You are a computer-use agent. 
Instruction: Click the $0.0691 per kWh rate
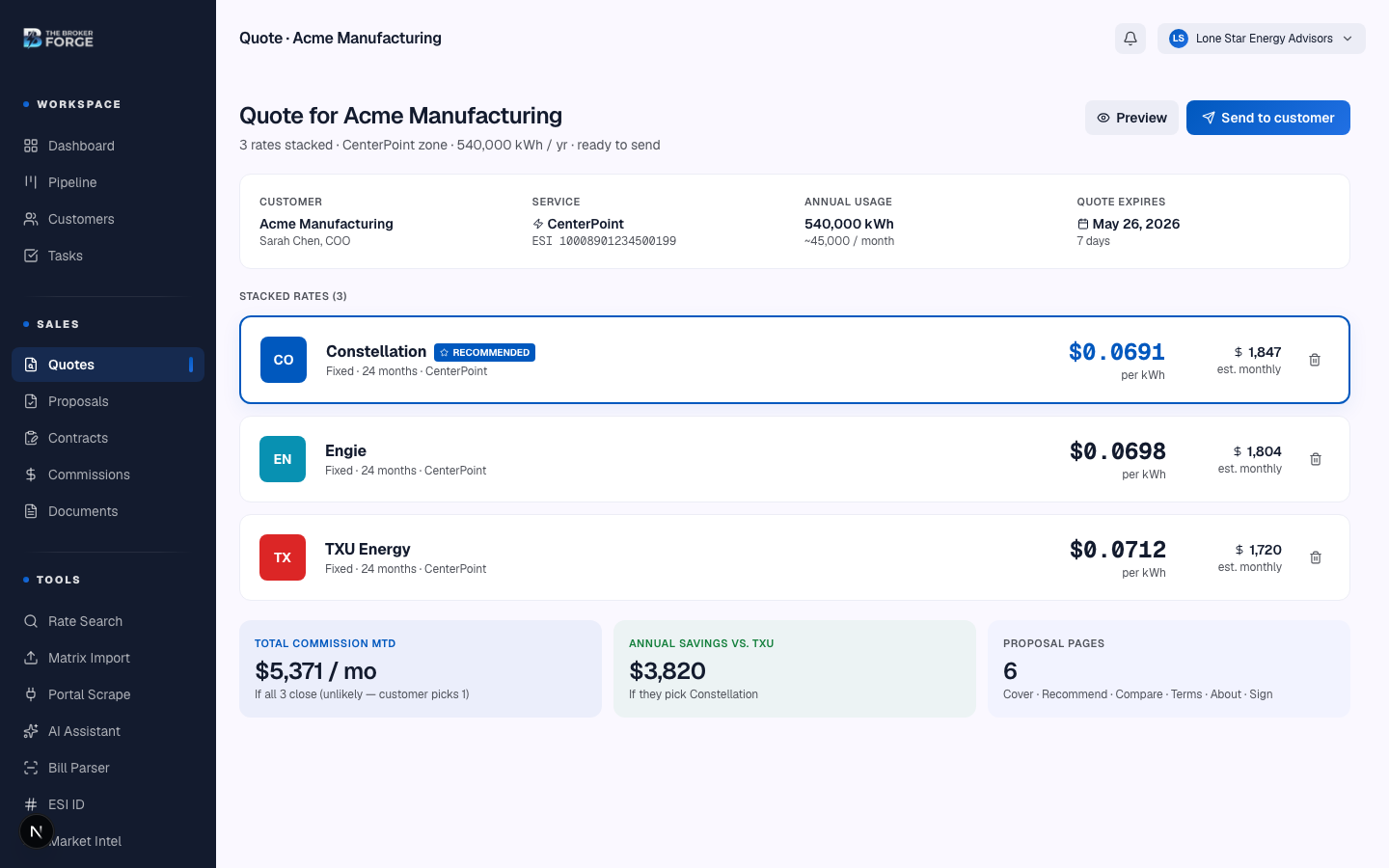point(1117,352)
